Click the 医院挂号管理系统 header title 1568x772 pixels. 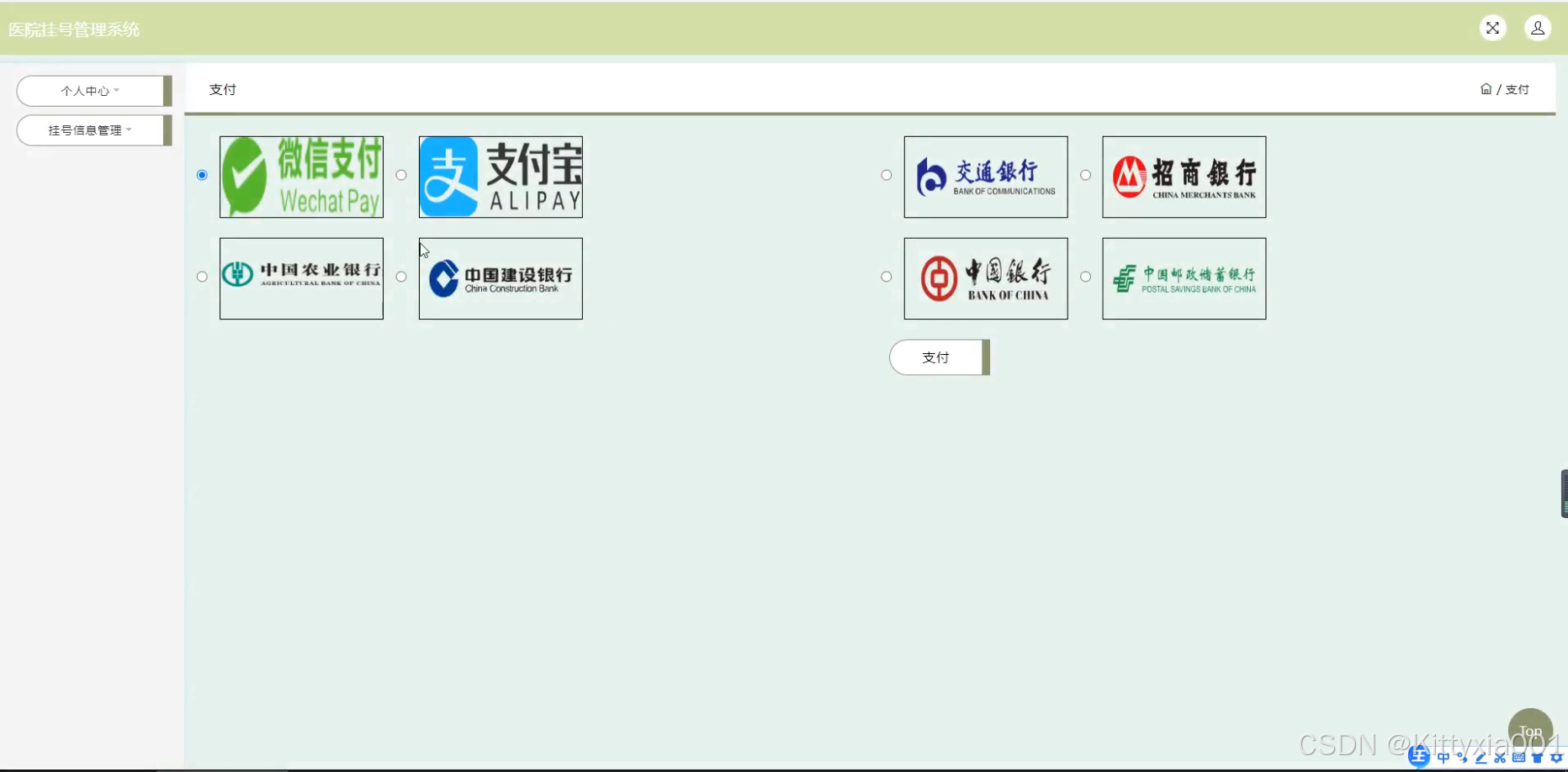pyautogui.click(x=74, y=29)
